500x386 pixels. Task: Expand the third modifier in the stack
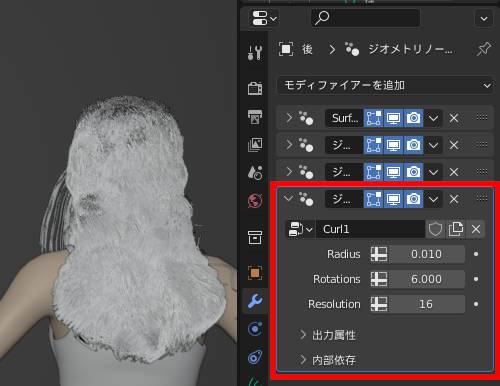[x=289, y=172]
